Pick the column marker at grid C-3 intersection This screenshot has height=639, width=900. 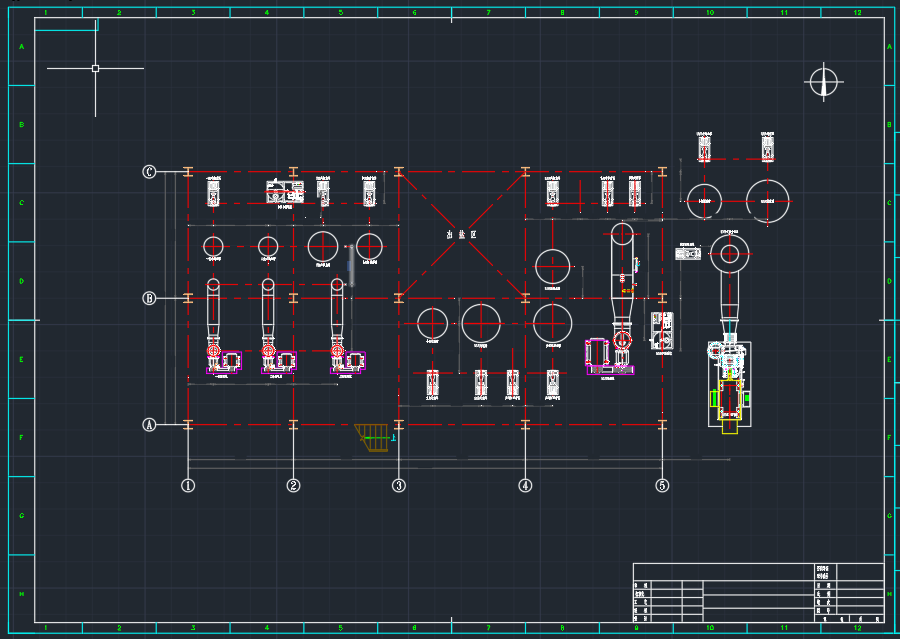[399, 172]
